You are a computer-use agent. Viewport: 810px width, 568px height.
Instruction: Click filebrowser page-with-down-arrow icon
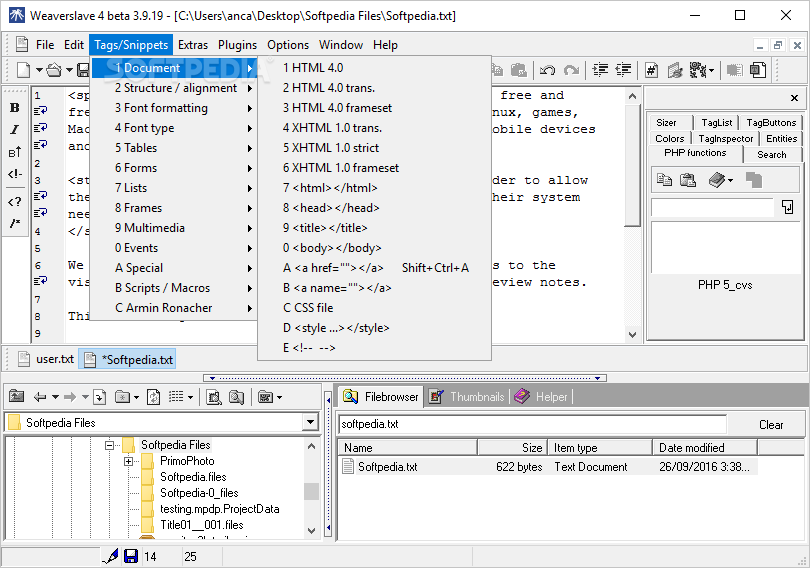point(100,397)
